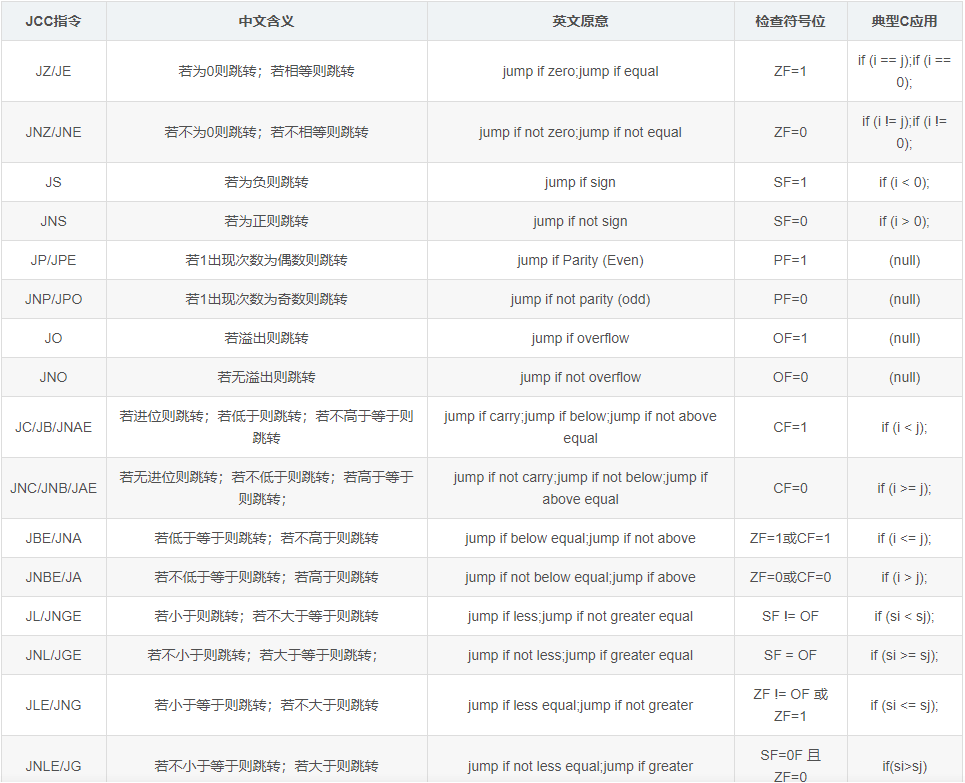Viewport: 965px width, 783px height.
Task: Click 'jump if zero;jump if equal' text
Action: coord(580,71)
